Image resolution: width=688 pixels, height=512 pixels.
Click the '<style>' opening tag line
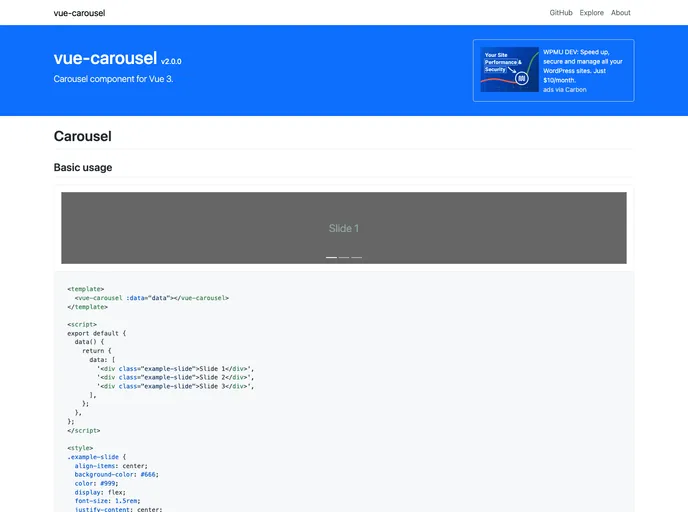(80, 448)
